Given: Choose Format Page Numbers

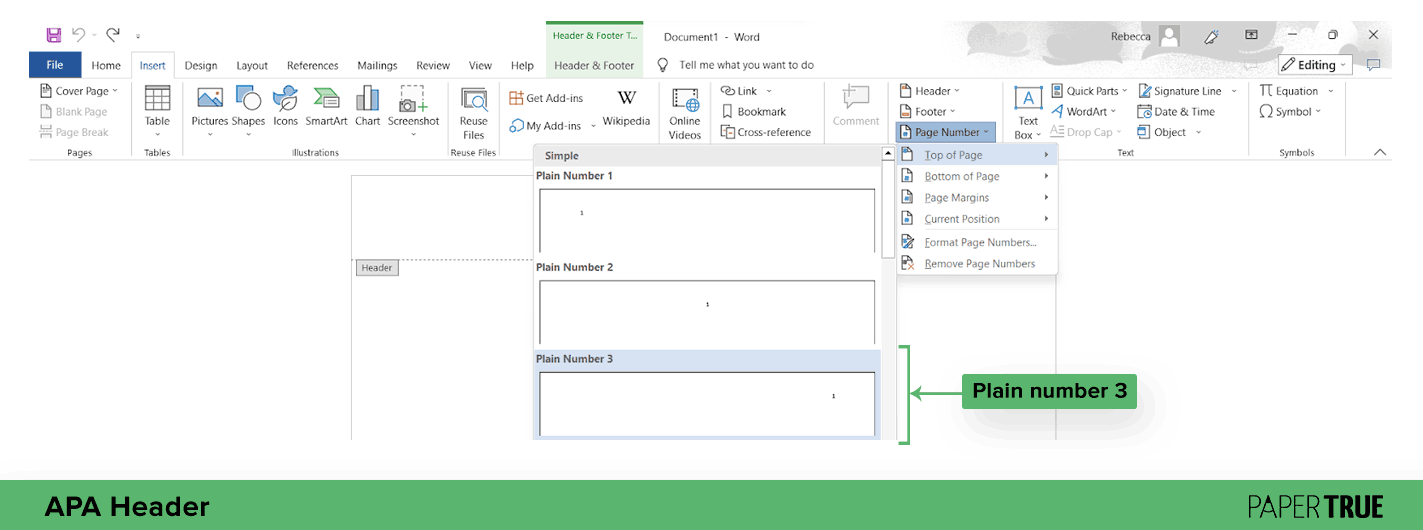Looking at the screenshot, I should click(x=976, y=242).
